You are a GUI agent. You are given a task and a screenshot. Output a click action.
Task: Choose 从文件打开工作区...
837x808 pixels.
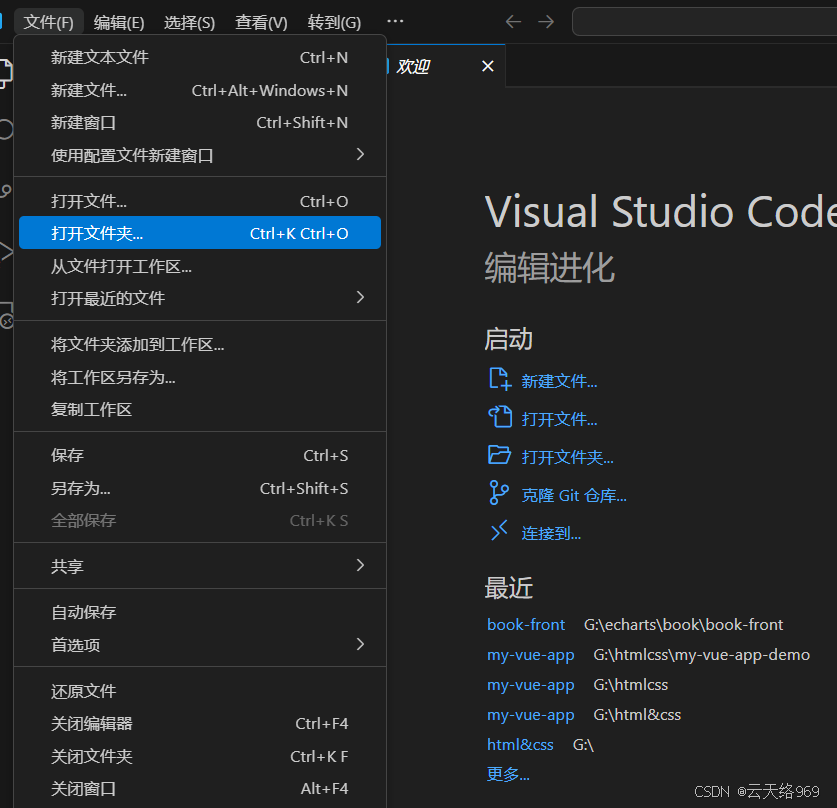click(x=200, y=266)
